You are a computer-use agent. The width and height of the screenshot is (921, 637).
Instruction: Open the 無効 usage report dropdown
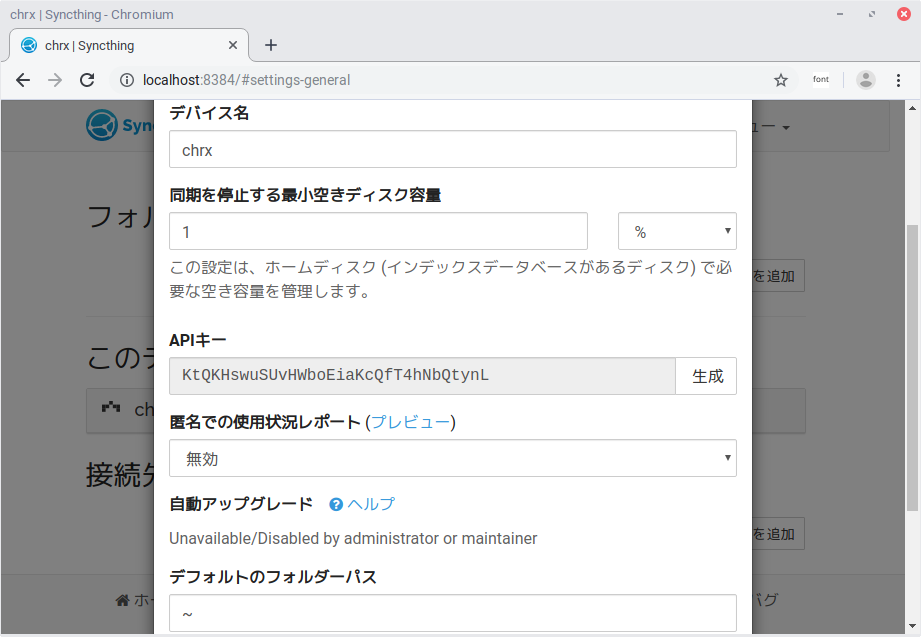pos(452,459)
